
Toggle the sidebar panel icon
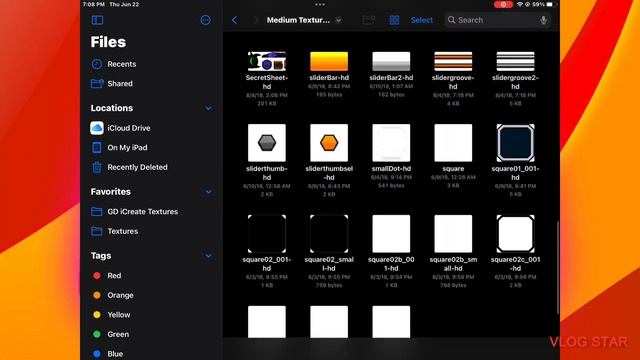[97, 20]
